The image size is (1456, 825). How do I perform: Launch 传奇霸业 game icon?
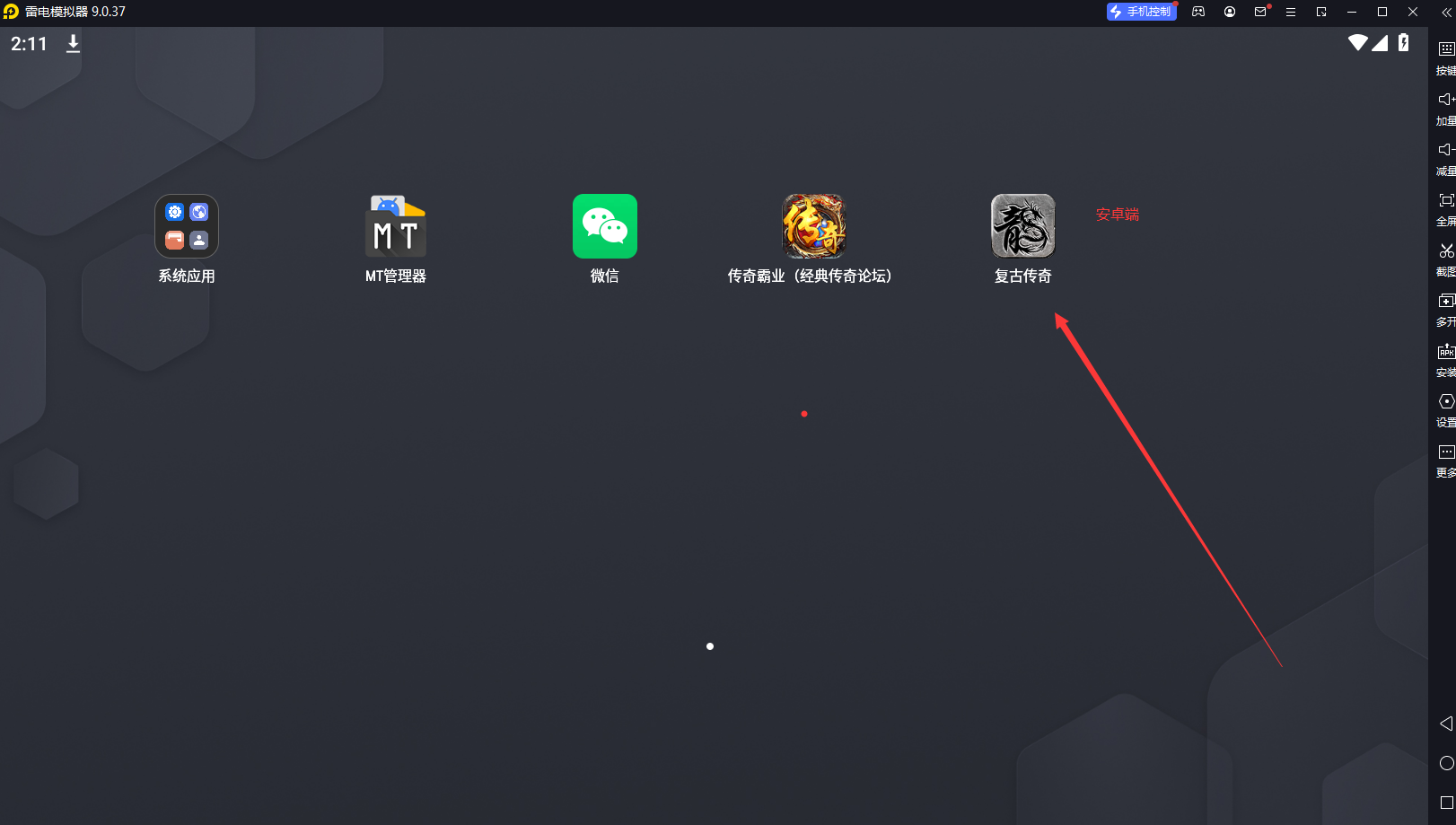pyautogui.click(x=814, y=226)
